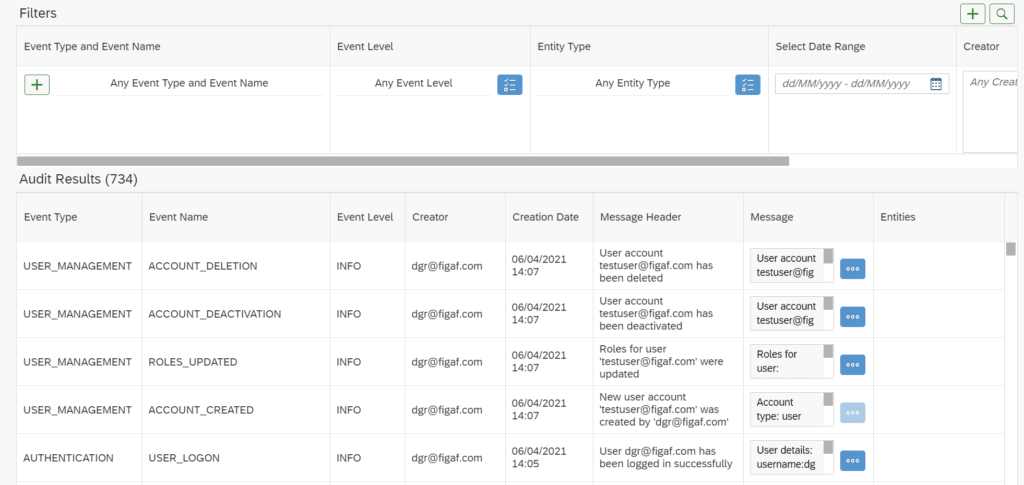
Task: Open the Entity Type selection list icon
Action: point(748,84)
